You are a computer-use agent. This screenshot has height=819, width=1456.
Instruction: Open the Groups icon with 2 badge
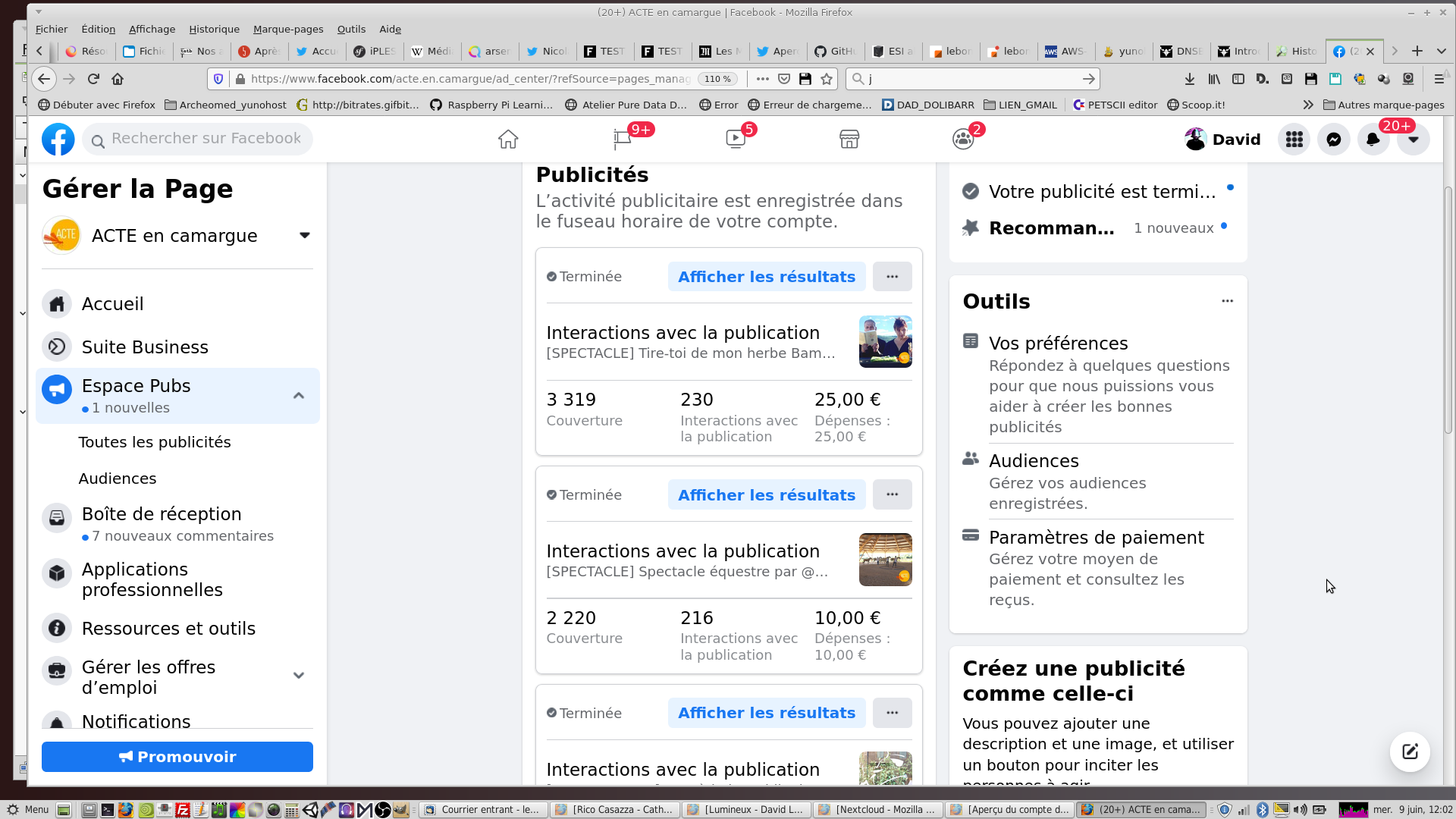coord(963,140)
